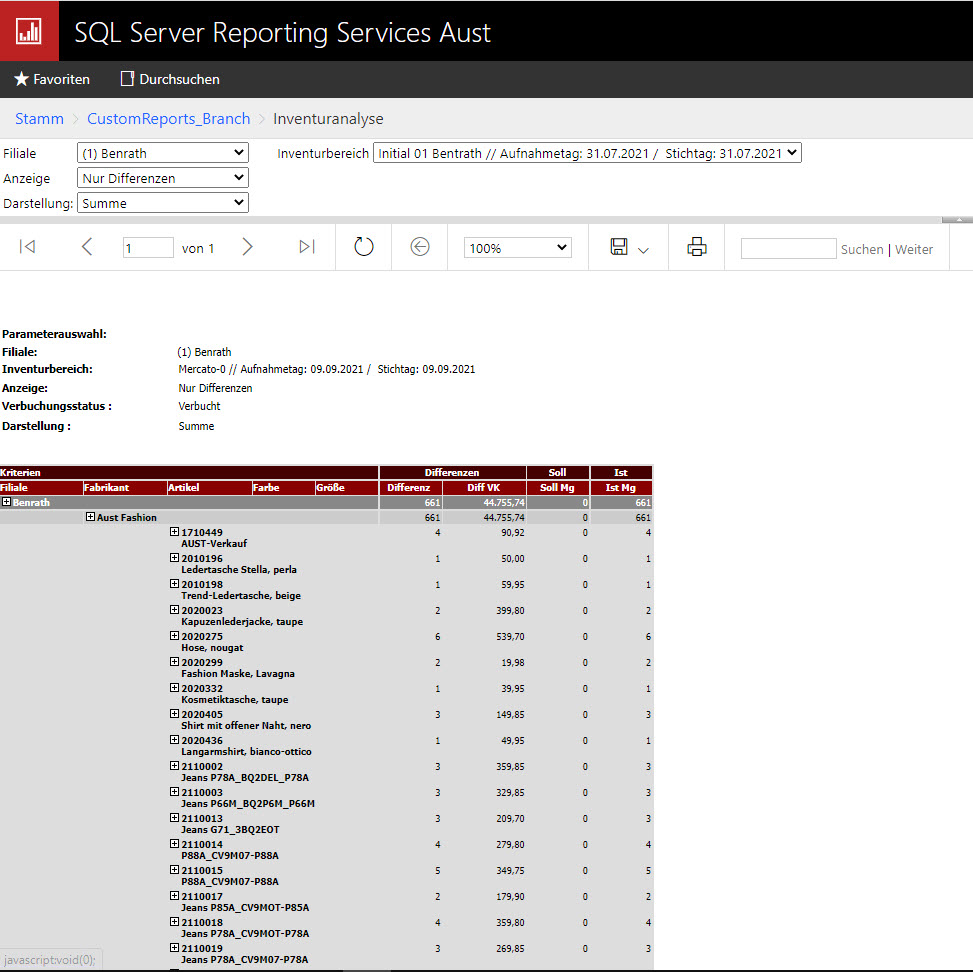This screenshot has height=972, width=973.
Task: Navigate to the CustomReports_Branch breadcrumb
Action: coord(168,119)
